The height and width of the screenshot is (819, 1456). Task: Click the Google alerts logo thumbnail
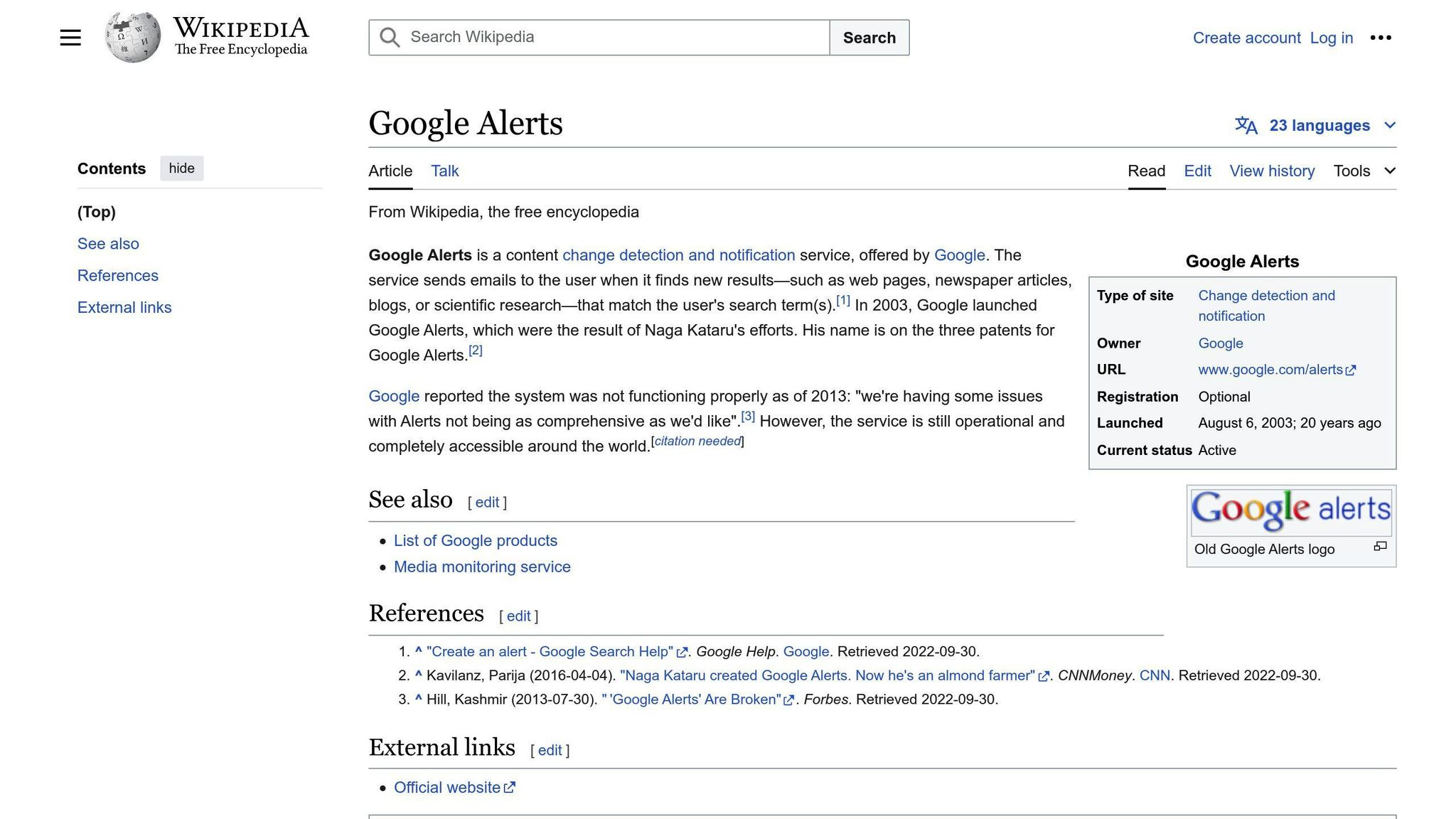pos(1291,512)
